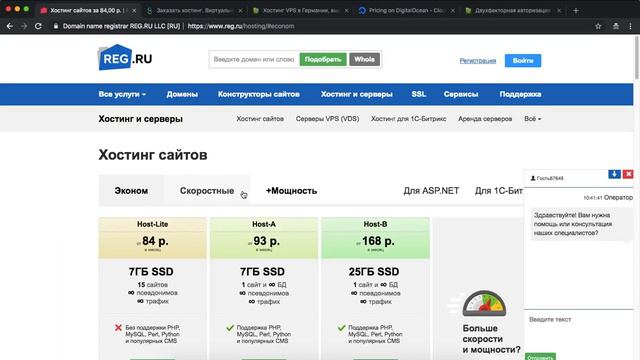Open the Регистрация link

[x=478, y=61]
